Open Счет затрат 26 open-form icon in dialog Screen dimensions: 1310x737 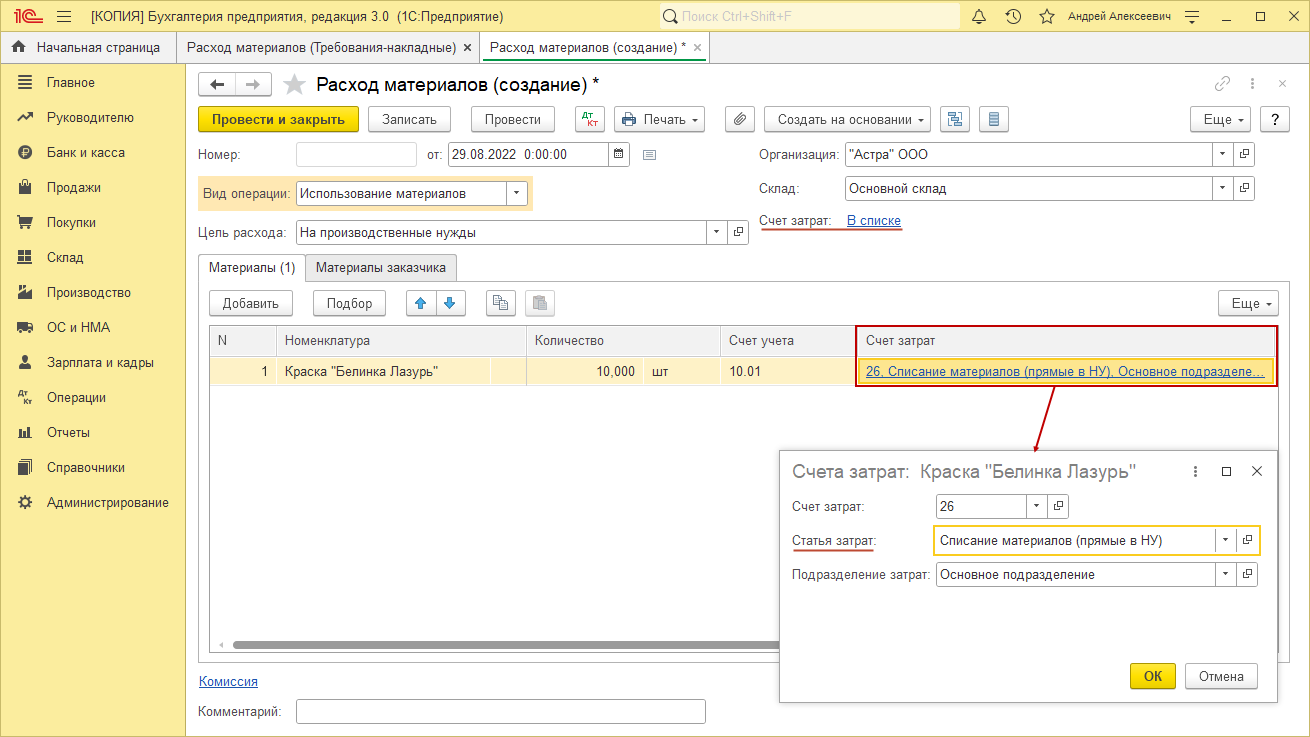(1060, 506)
